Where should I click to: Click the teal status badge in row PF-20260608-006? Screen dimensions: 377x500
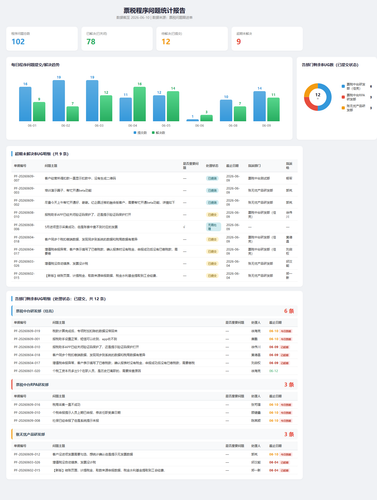pyautogui.click(x=213, y=227)
